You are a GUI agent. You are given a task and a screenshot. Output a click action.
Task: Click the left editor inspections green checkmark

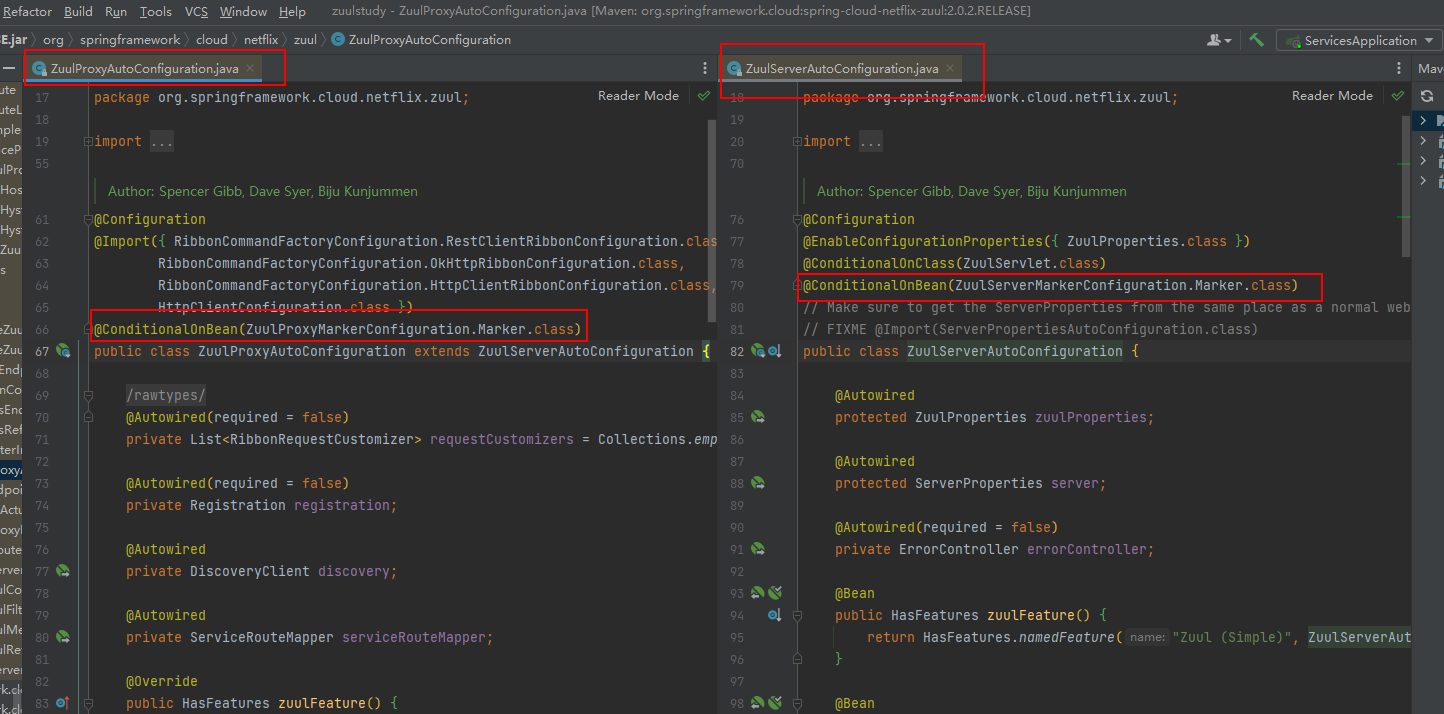[x=704, y=96]
